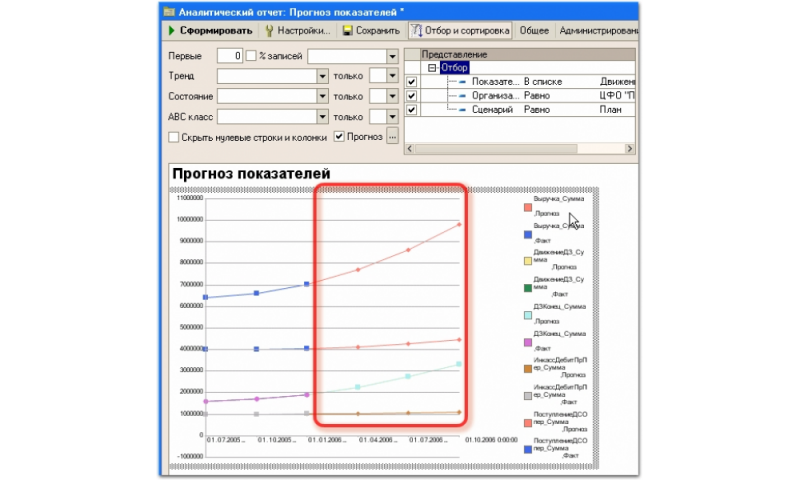Expand the ABC класс dropdown
The image size is (800, 480).
click(322, 117)
